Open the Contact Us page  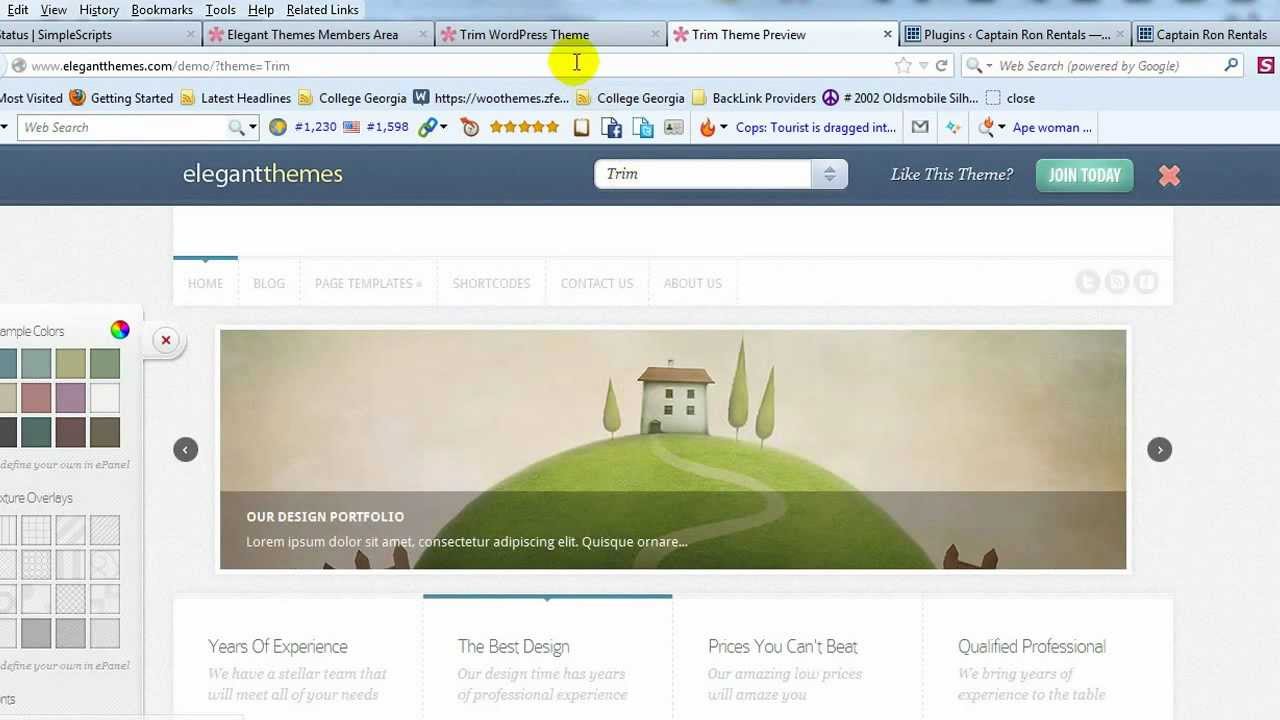[597, 283]
